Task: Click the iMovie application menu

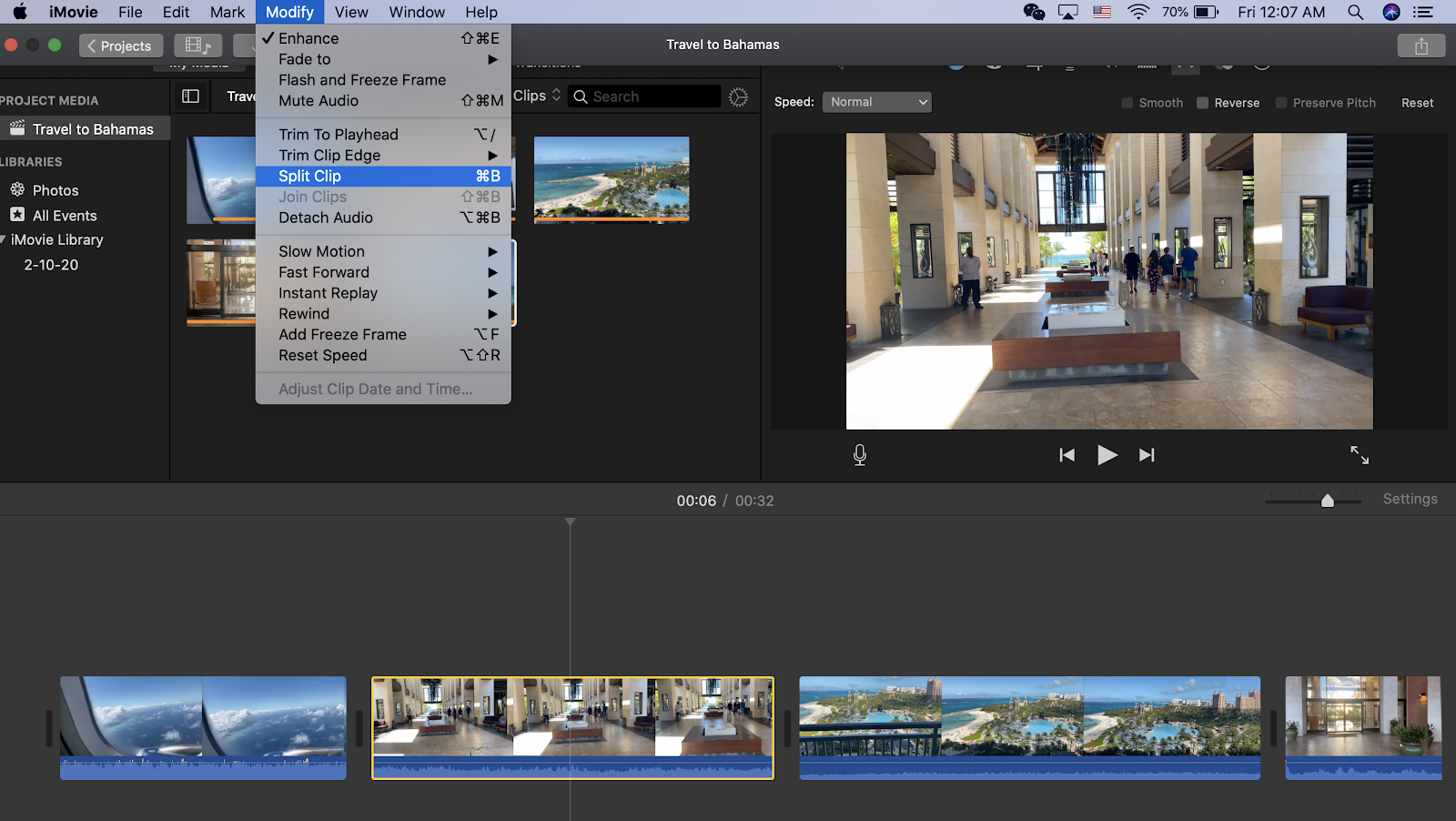Action: (74, 12)
